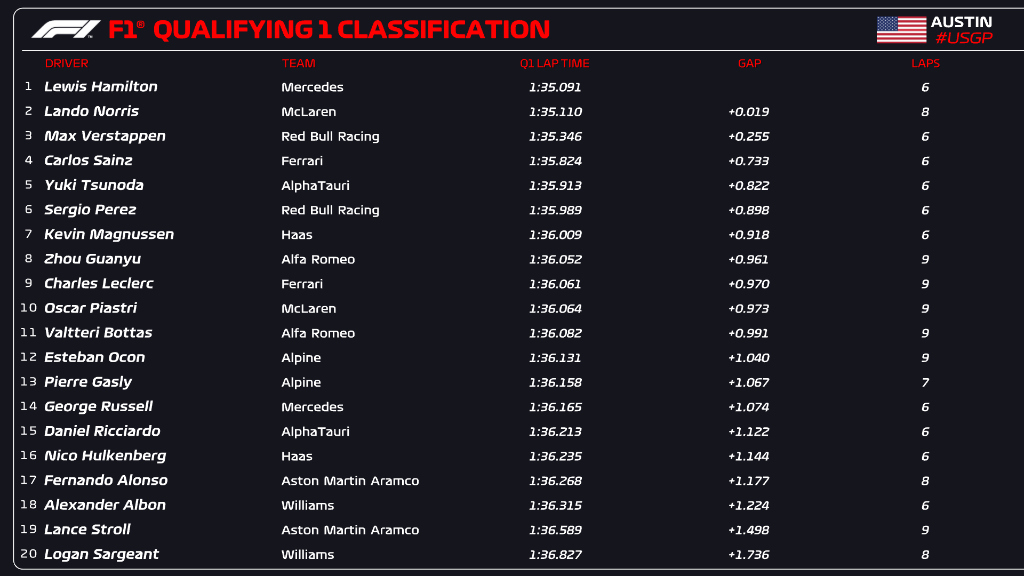The width and height of the screenshot is (1024, 576).
Task: Click Fernando Alonso's Aston Martin Aramco team
Action: [350, 481]
